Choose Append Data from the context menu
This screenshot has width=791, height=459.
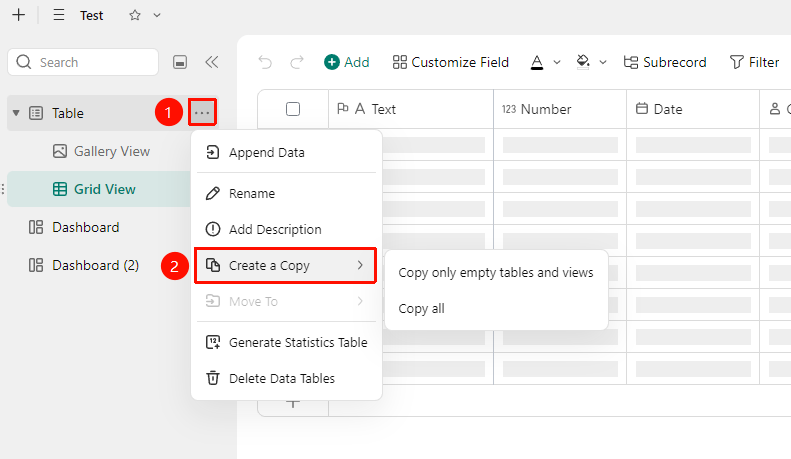coord(286,152)
